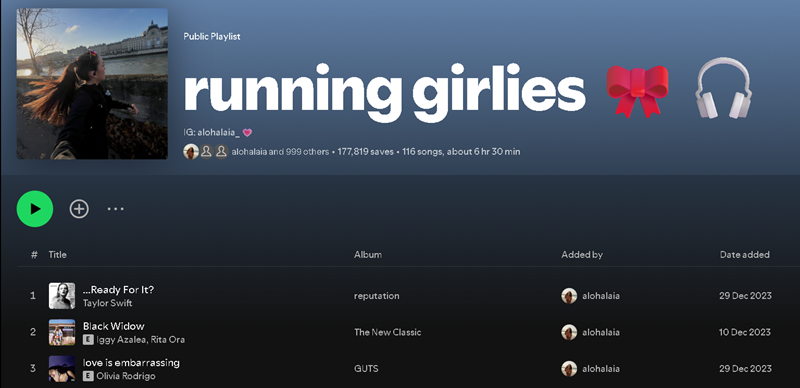Image resolution: width=800 pixels, height=388 pixels.
Task: Select song Black Widow
Action: 114,326
